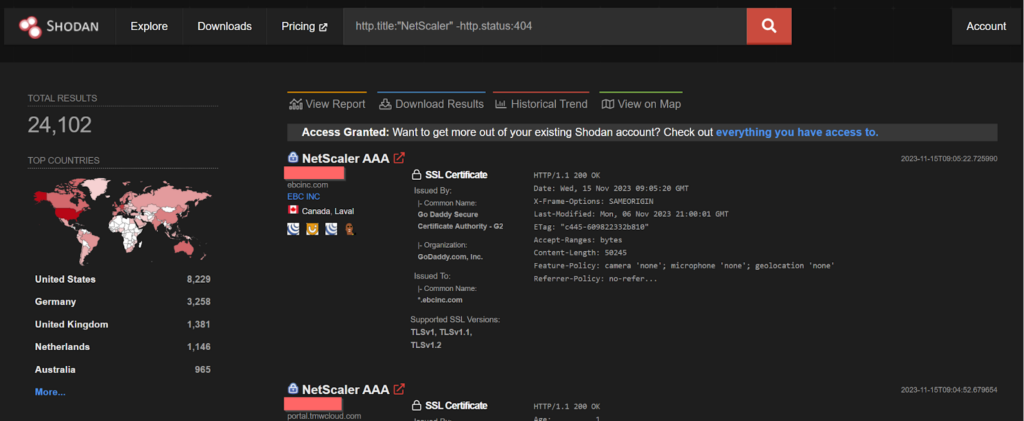Click the orange smiley technology icon
1024x421 pixels.
click(x=312, y=229)
